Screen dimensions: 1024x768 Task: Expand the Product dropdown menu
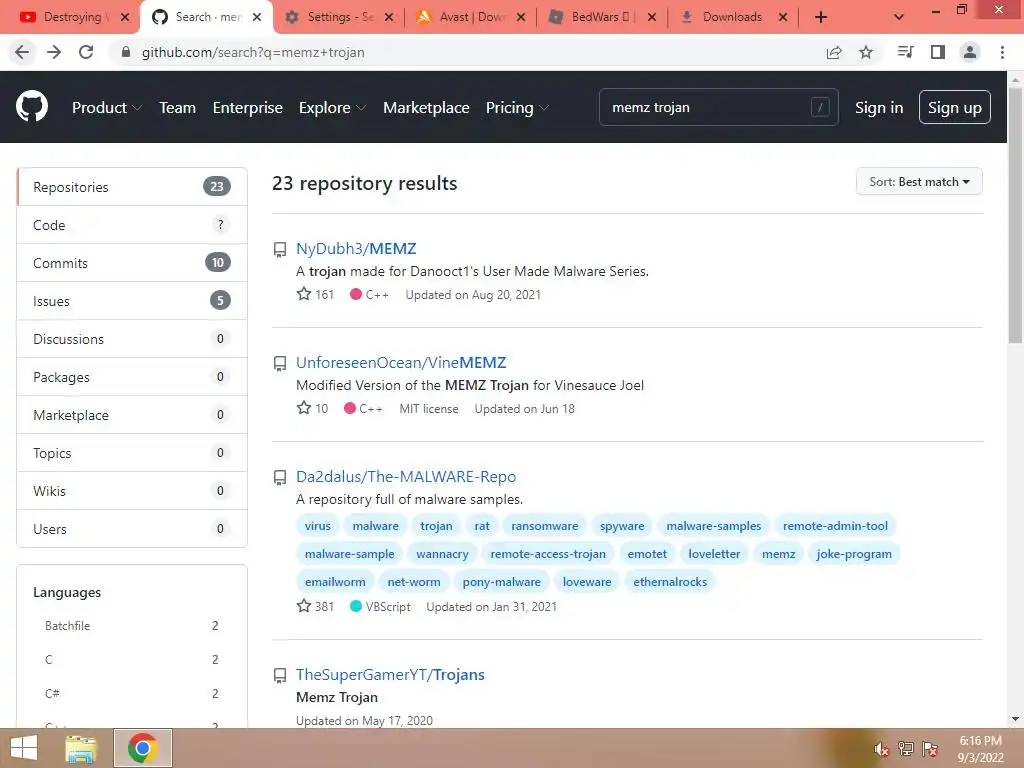pyautogui.click(x=106, y=107)
